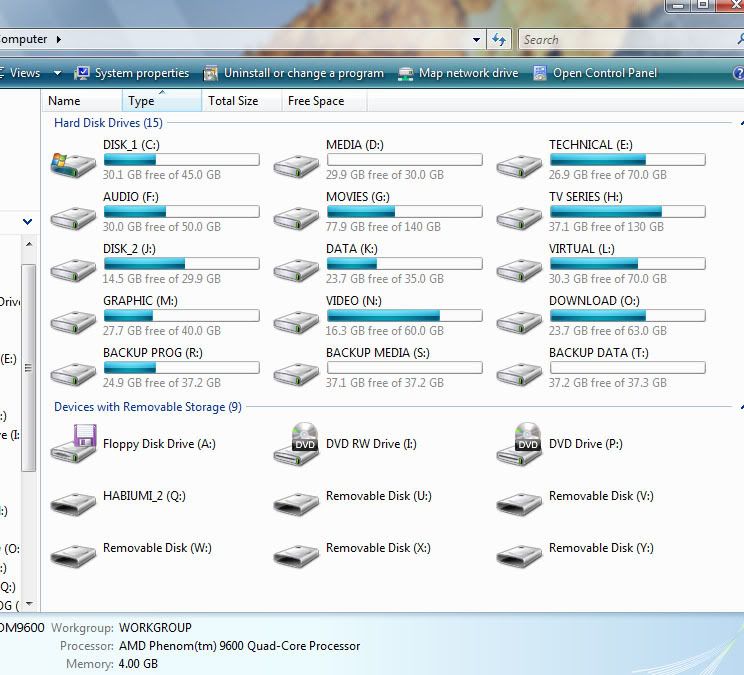
Task: Click Uninstall or change a program
Action: [x=293, y=73]
